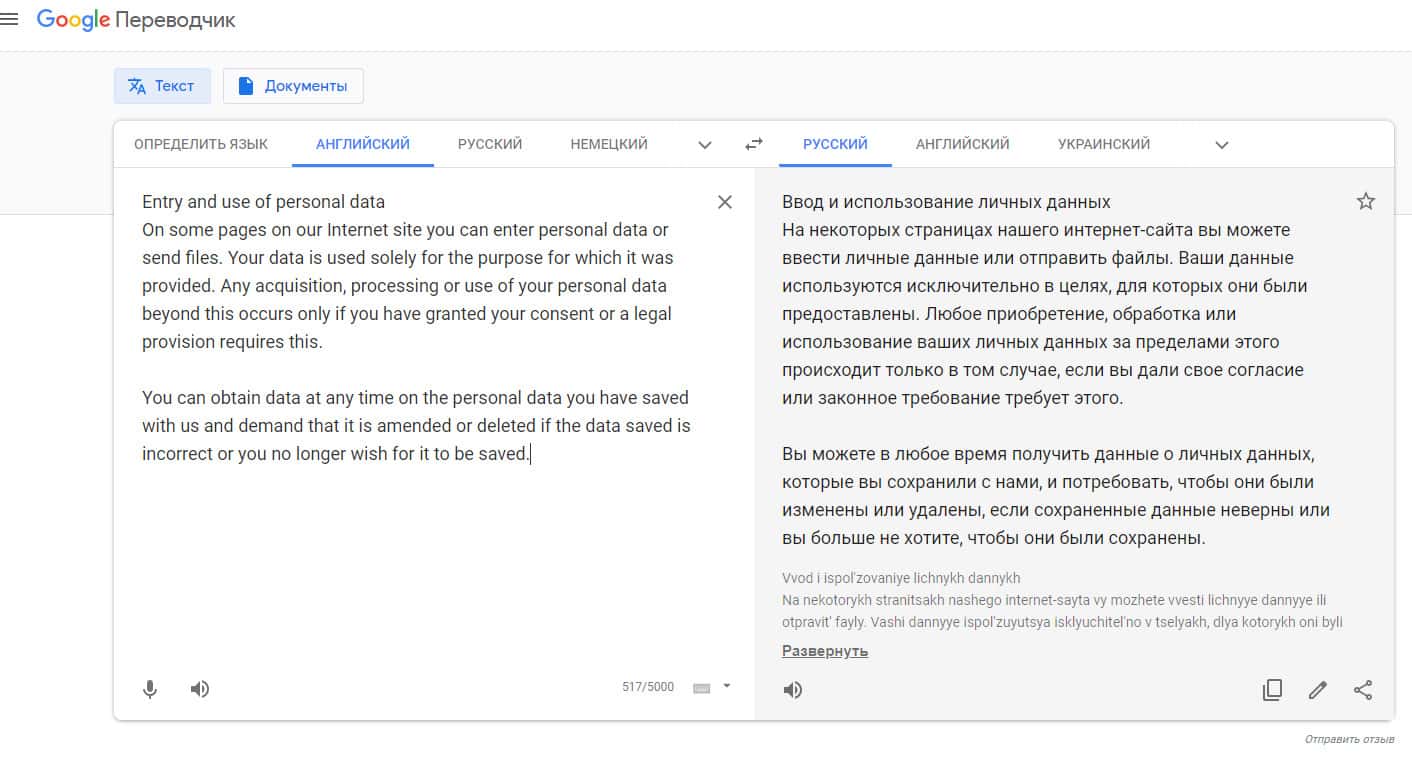Listen to the Russian translation audio
The height and width of the screenshot is (761, 1412).
pyautogui.click(x=793, y=690)
